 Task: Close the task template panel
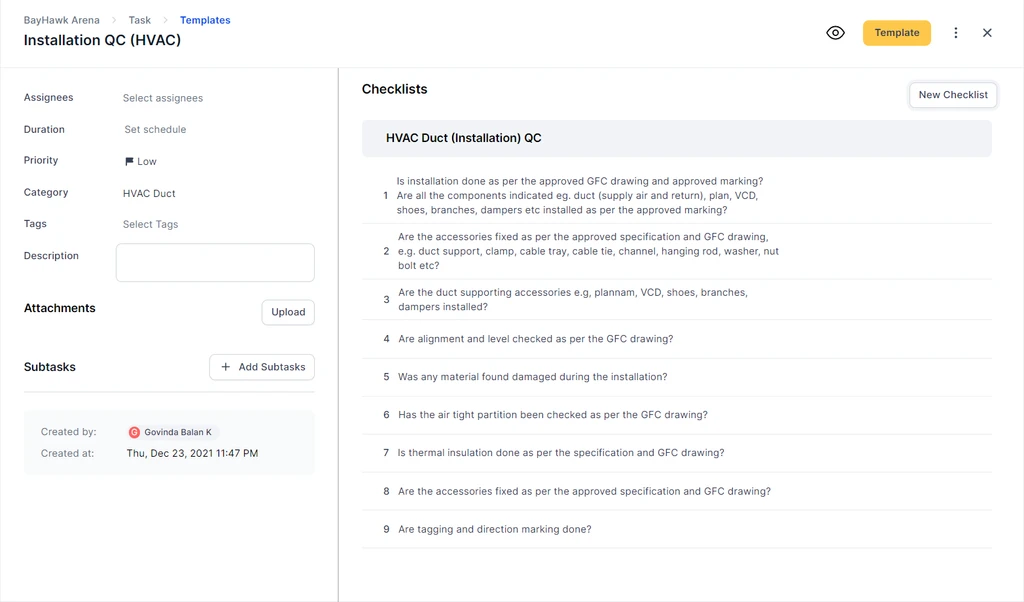coord(987,33)
